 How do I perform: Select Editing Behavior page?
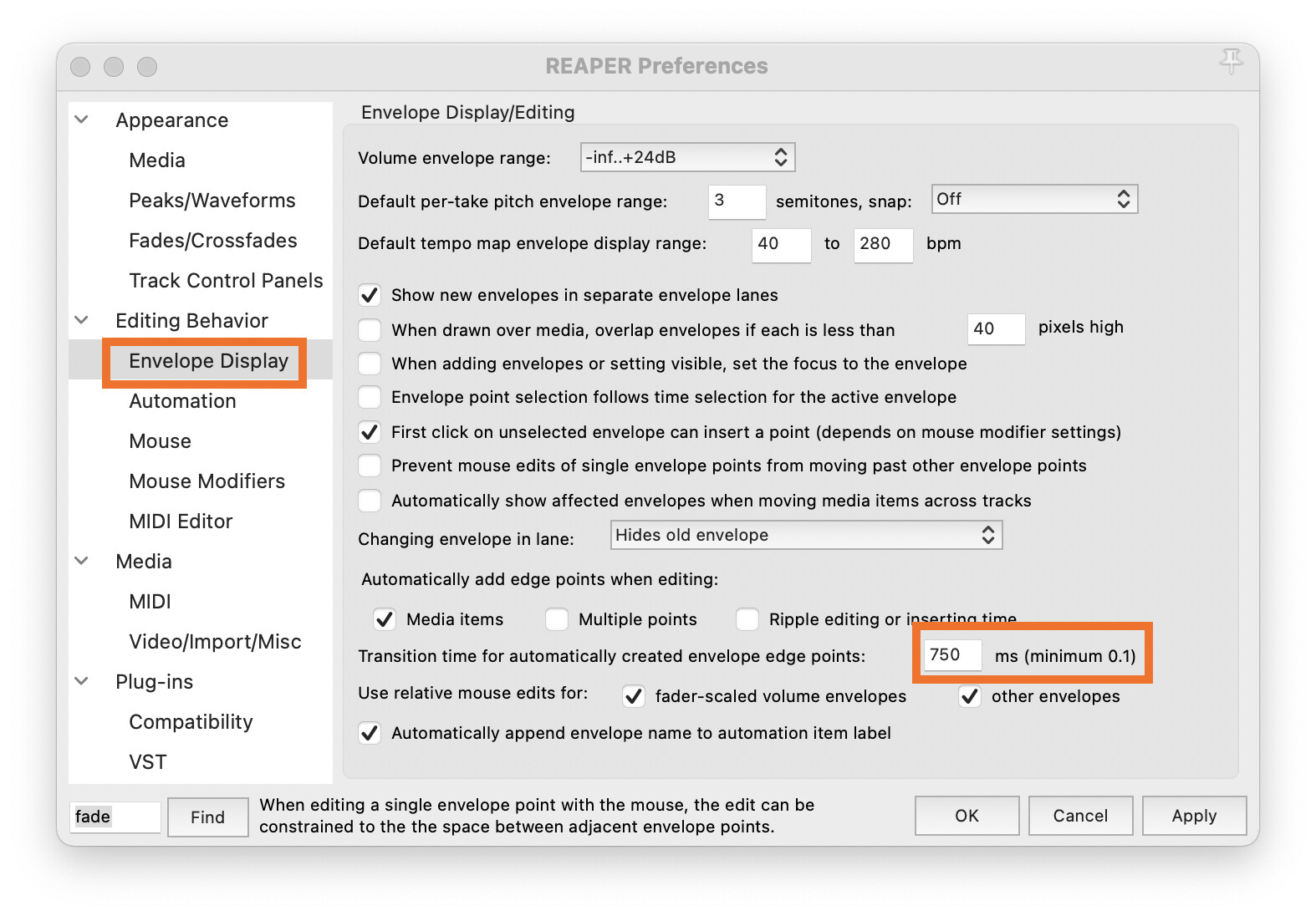tap(191, 320)
